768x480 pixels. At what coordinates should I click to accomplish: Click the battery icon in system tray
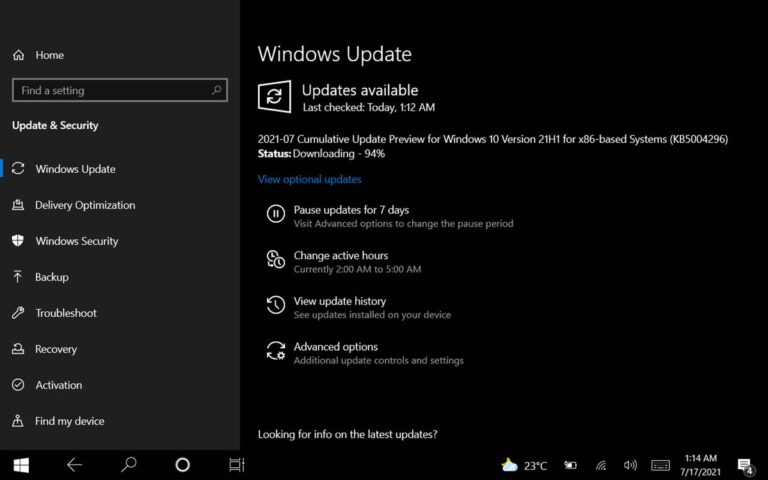click(x=570, y=465)
